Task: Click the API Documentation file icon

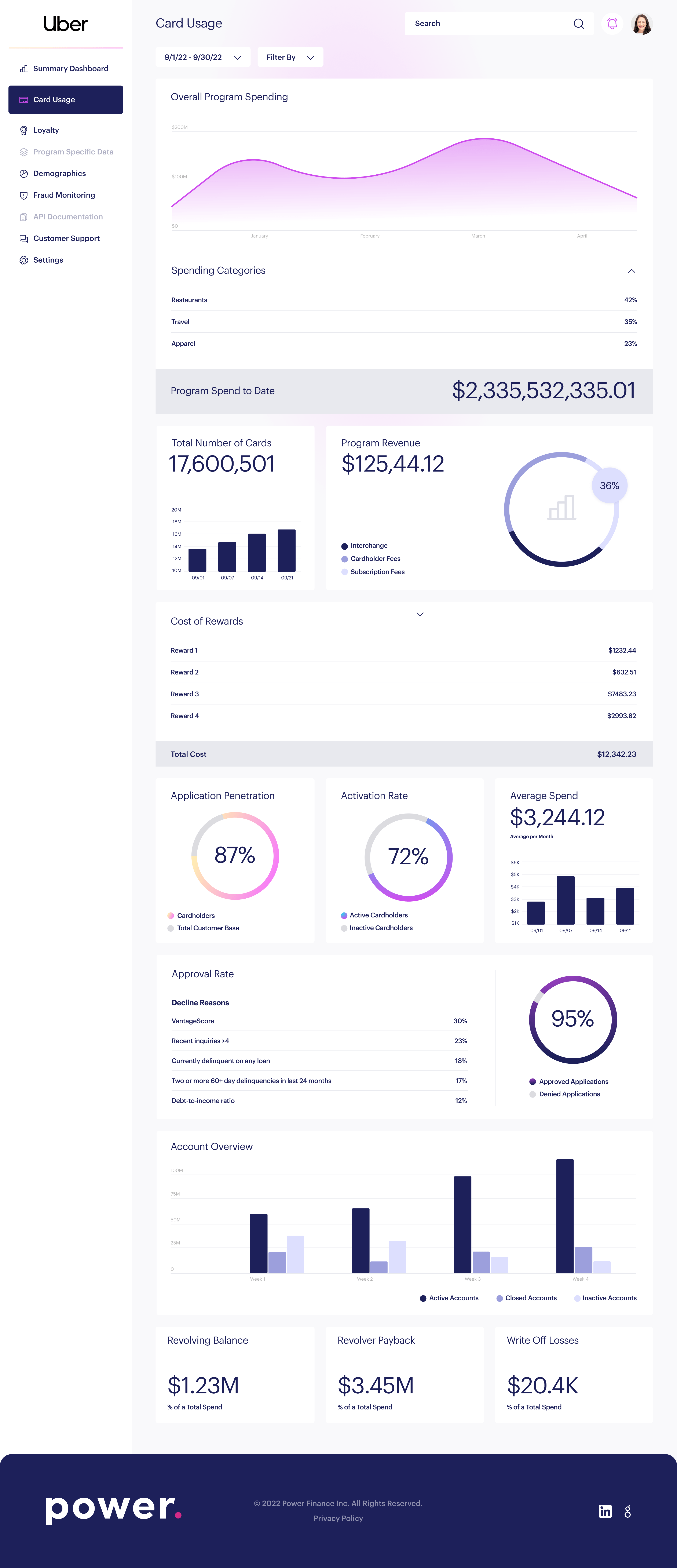Action: tap(24, 217)
